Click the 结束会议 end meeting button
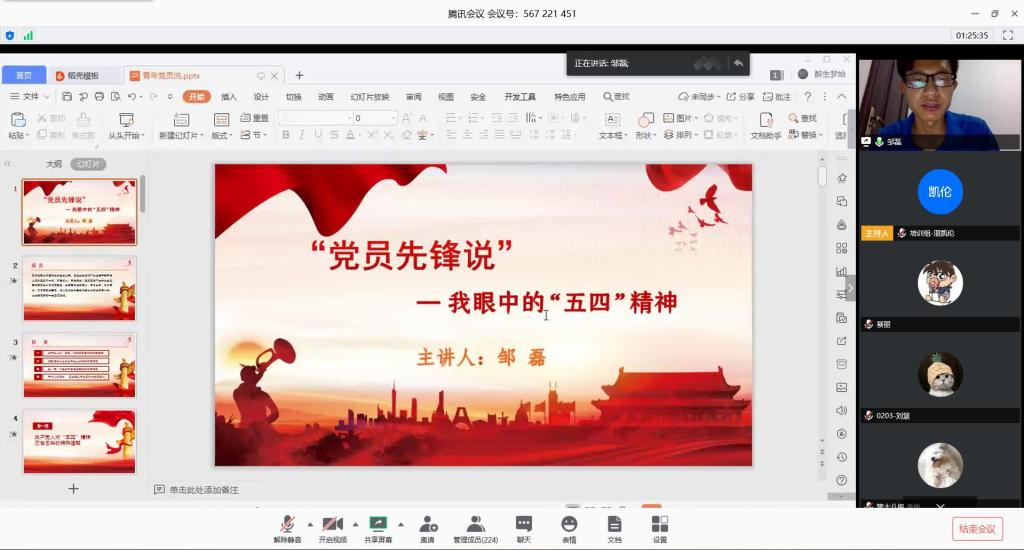 click(976, 529)
